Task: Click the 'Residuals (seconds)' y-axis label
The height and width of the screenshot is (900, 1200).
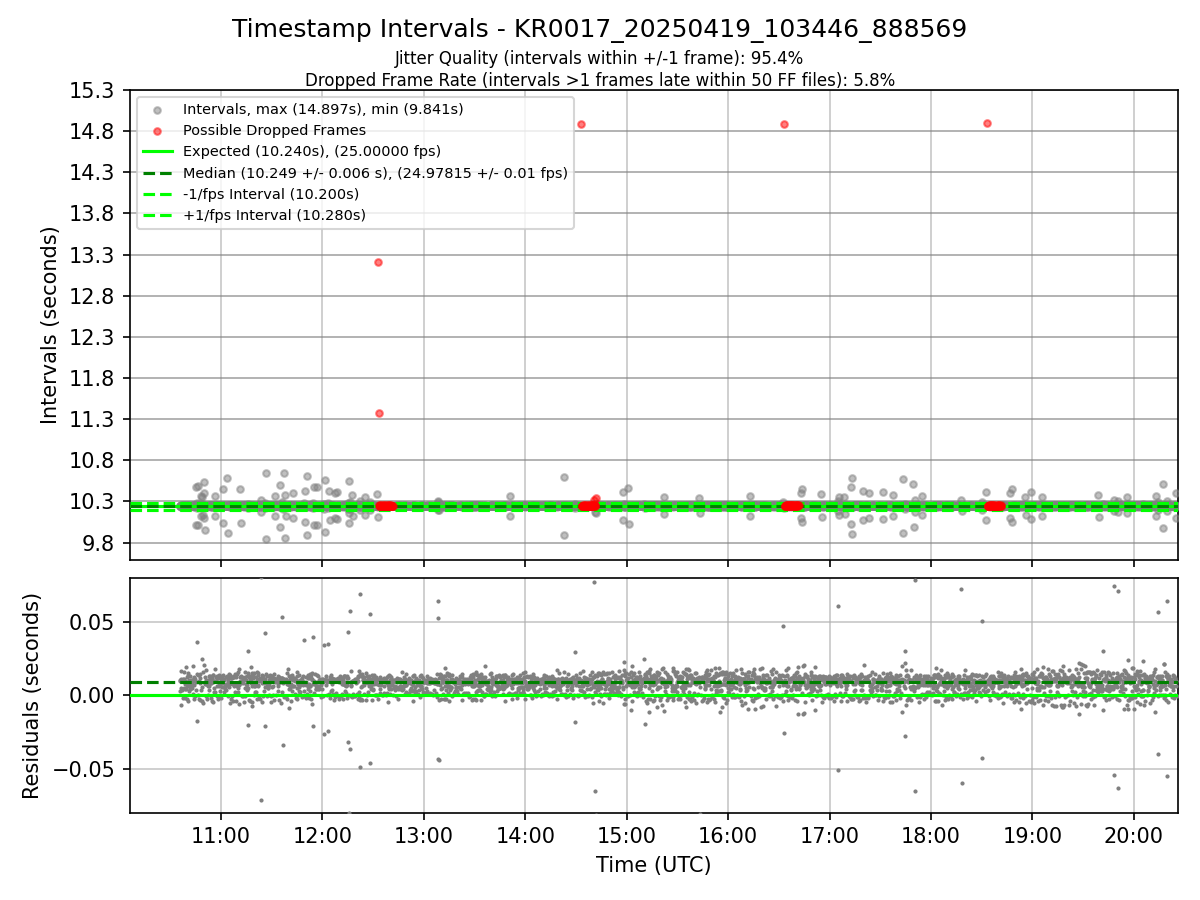Action: 31,696
